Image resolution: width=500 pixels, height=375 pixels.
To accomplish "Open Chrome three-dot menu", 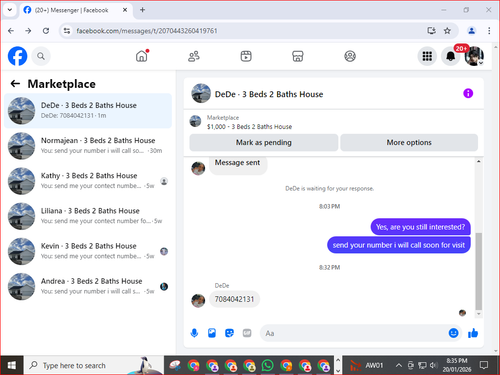I will (x=489, y=31).
